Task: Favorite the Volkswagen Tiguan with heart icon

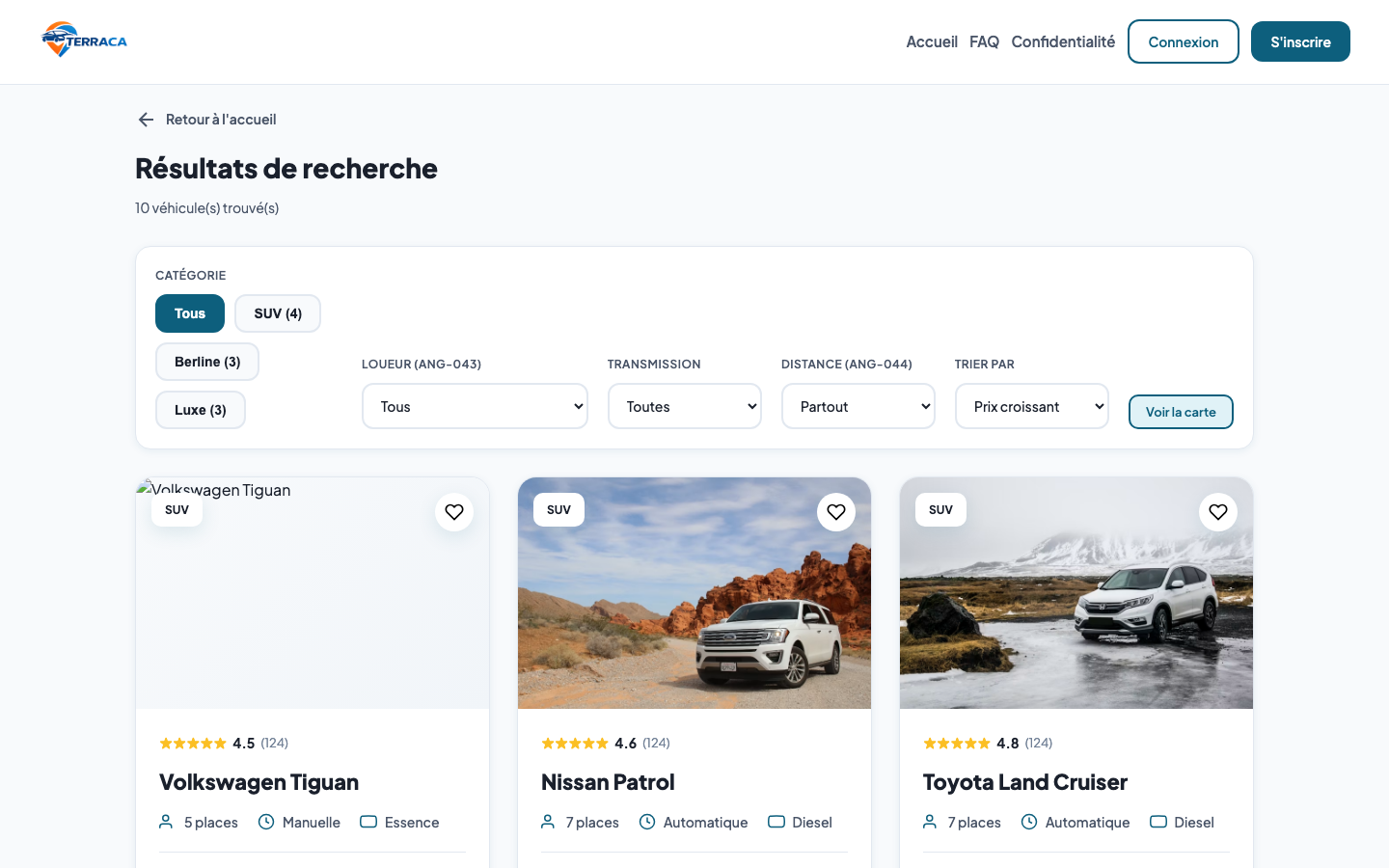Action: 454,512
